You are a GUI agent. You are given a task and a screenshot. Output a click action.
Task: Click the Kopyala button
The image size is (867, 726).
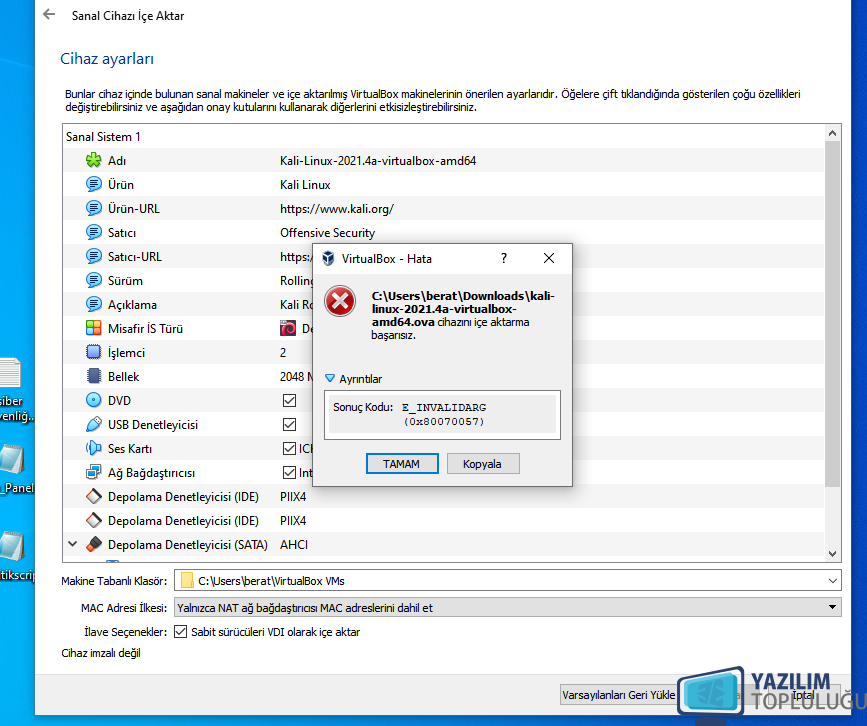(483, 463)
